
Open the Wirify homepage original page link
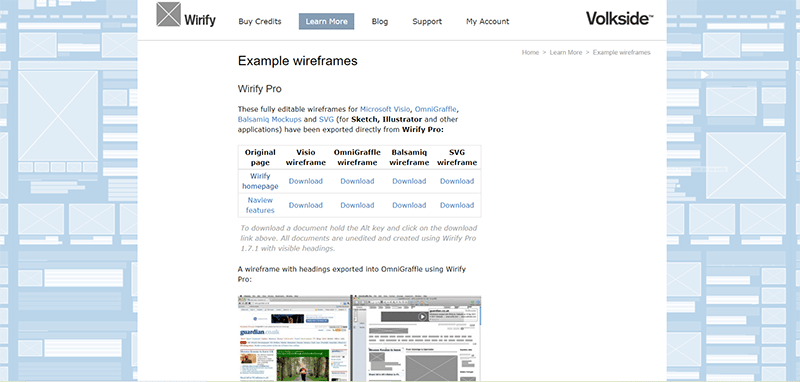[x=260, y=181]
